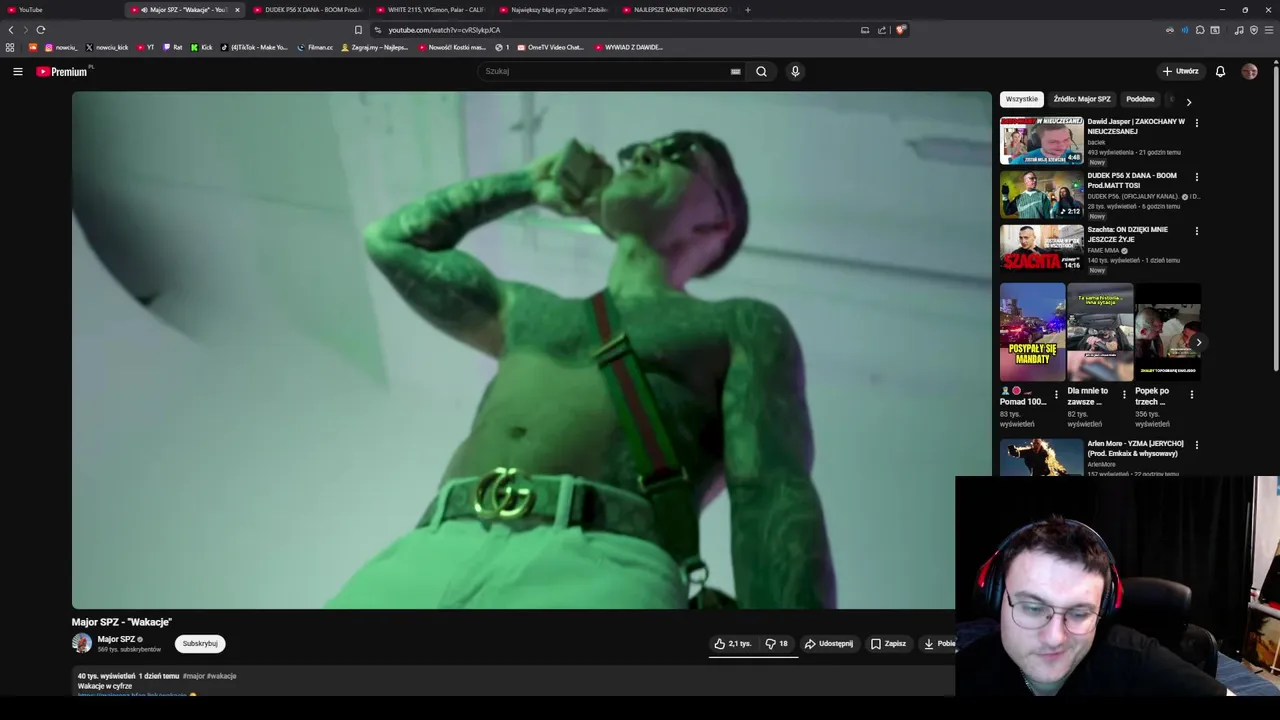Select the Źródło: Major SPZ chip
This screenshot has width=1280, height=720.
pyautogui.click(x=1082, y=99)
